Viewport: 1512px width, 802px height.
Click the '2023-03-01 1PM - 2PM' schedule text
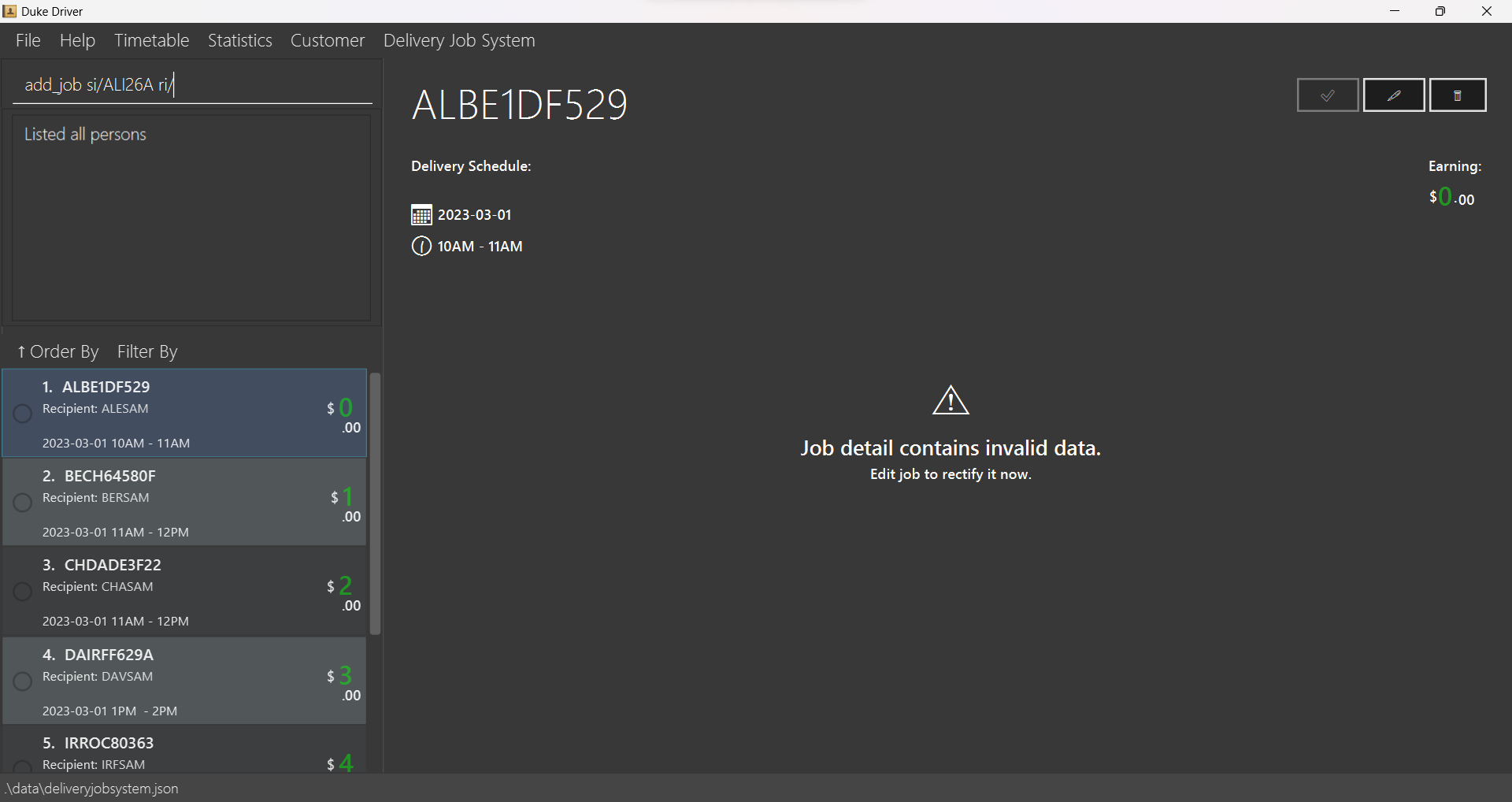click(109, 711)
